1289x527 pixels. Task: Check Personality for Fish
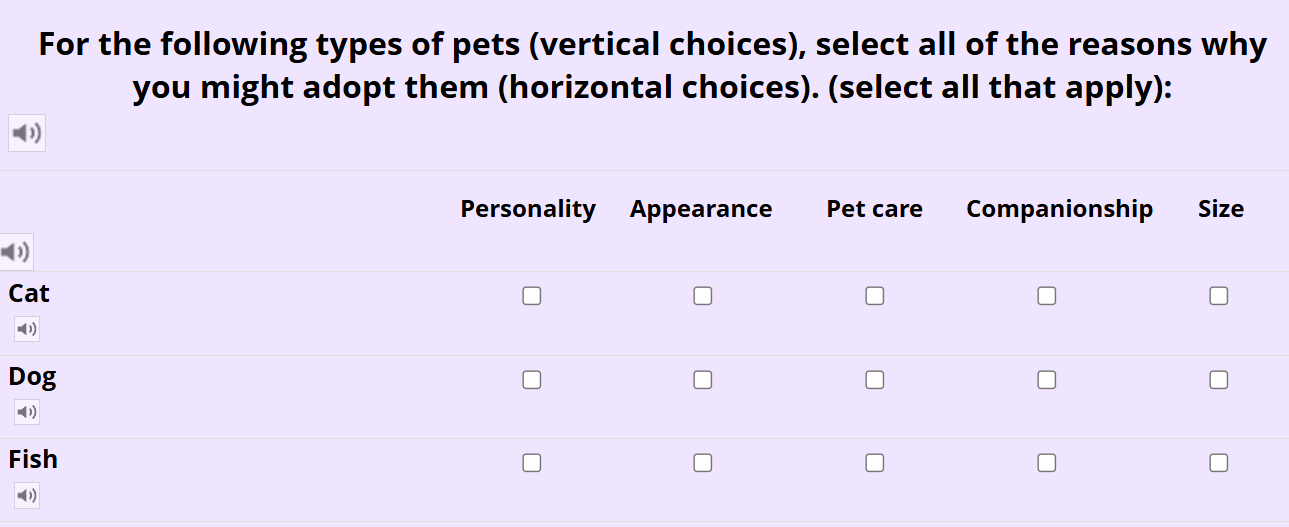[x=532, y=463]
